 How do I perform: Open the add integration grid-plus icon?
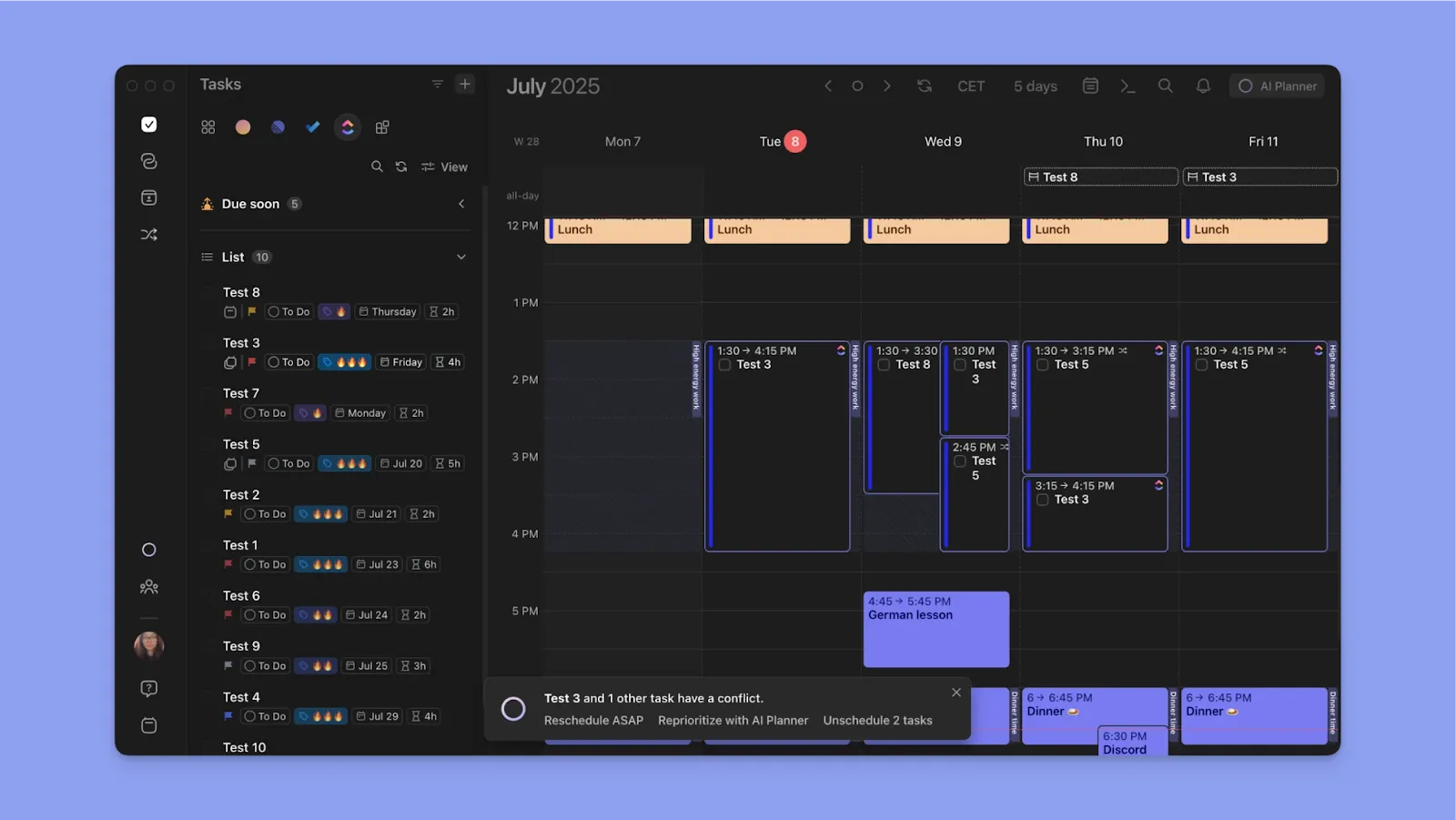(382, 127)
